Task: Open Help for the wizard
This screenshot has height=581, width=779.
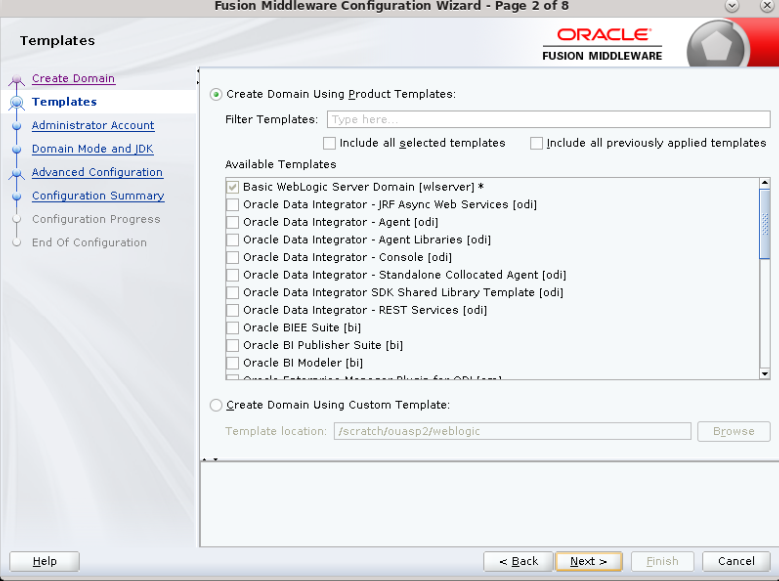Action: 44,561
